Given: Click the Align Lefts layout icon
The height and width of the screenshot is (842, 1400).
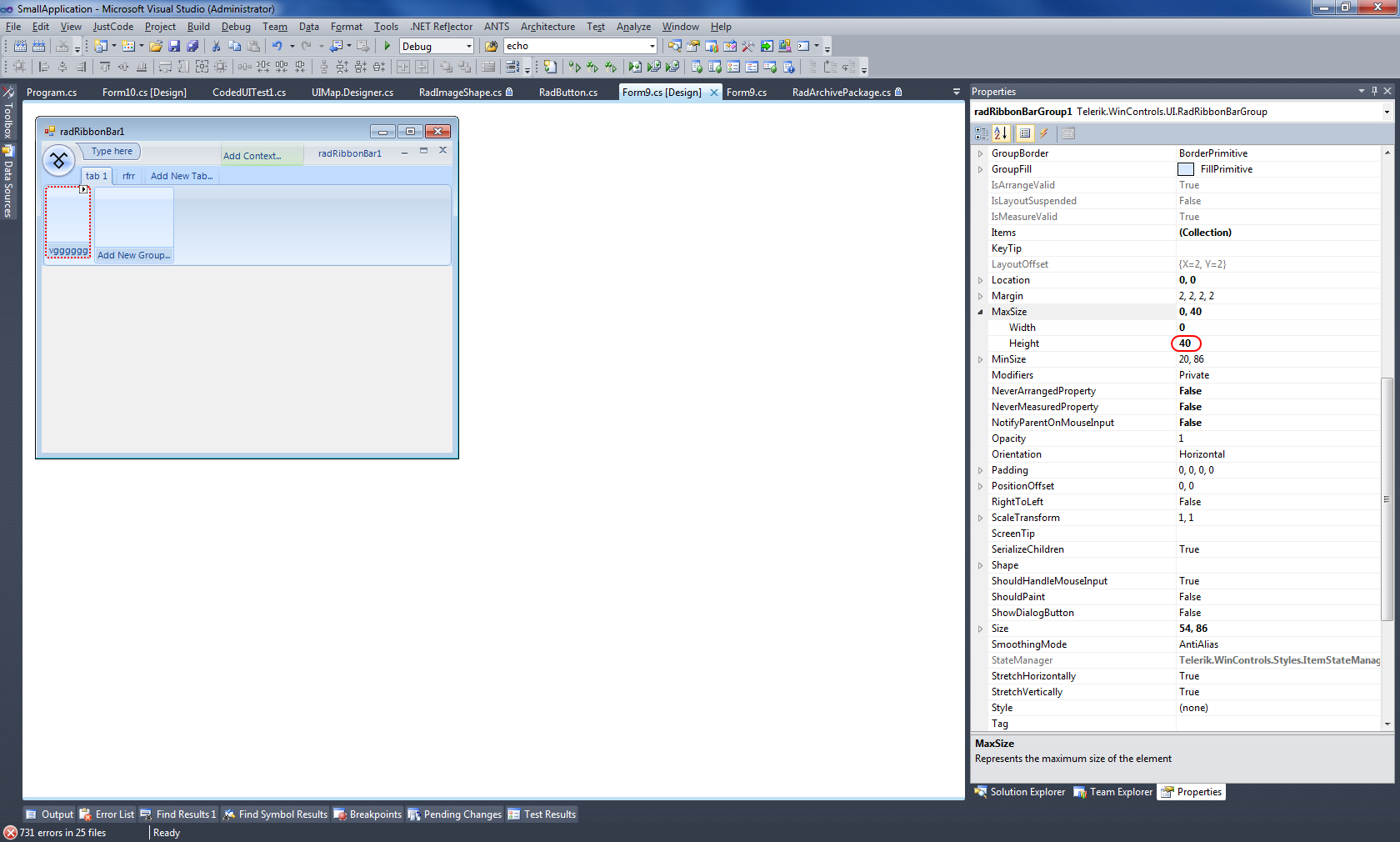Looking at the screenshot, I should pos(44,67).
